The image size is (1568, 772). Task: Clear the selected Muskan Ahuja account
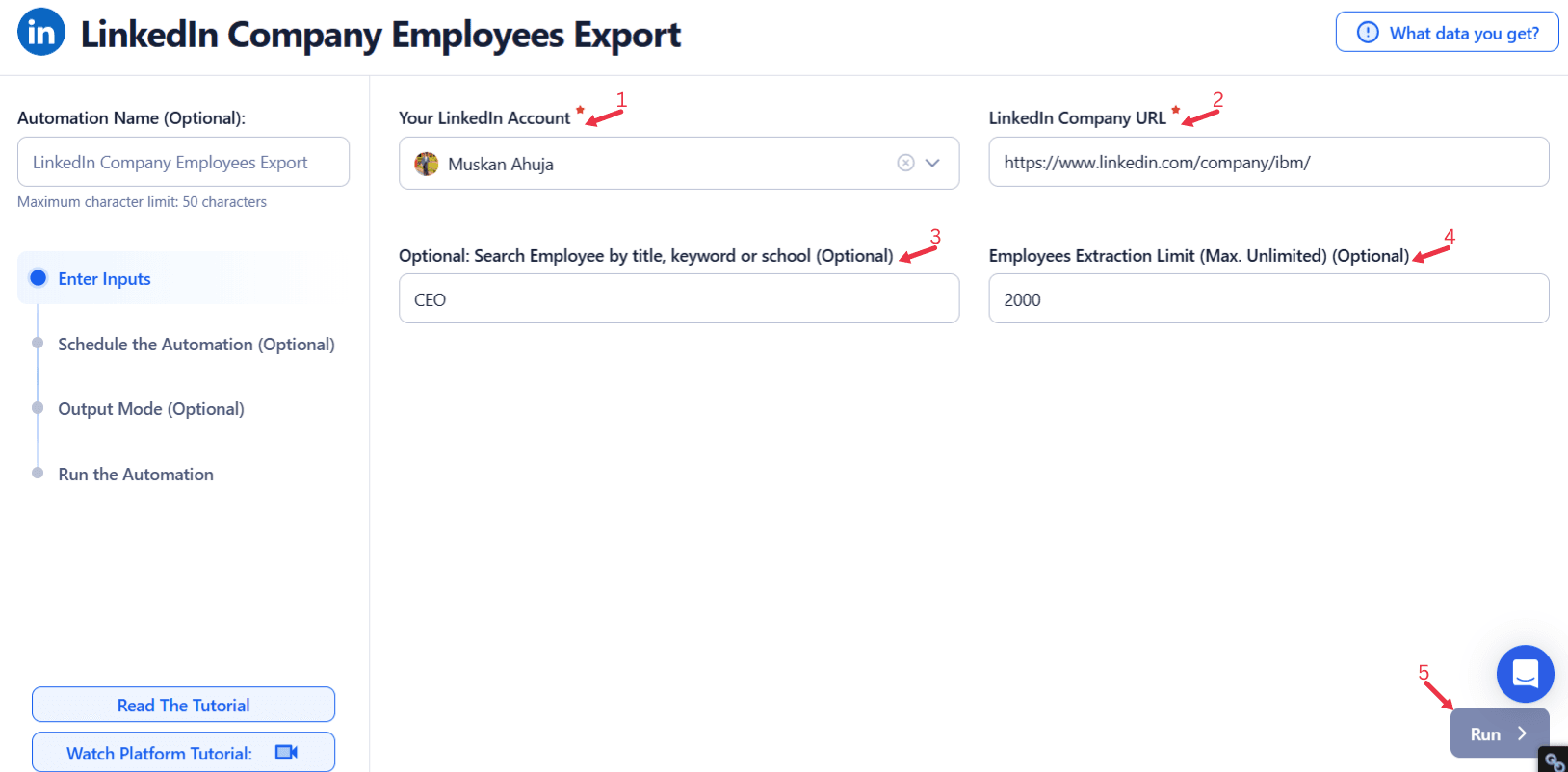click(x=905, y=163)
